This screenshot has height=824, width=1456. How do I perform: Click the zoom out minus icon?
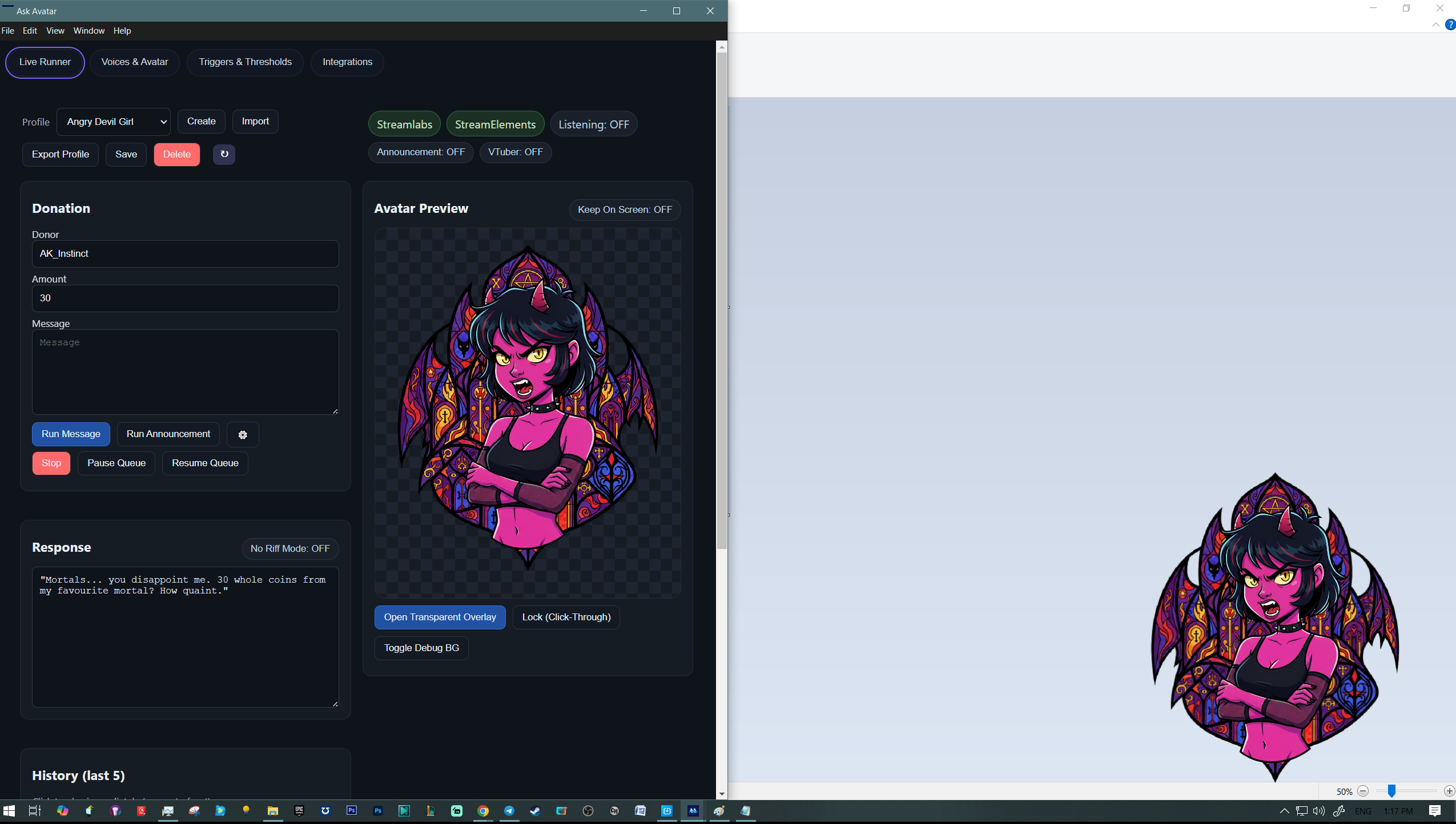tap(1363, 791)
